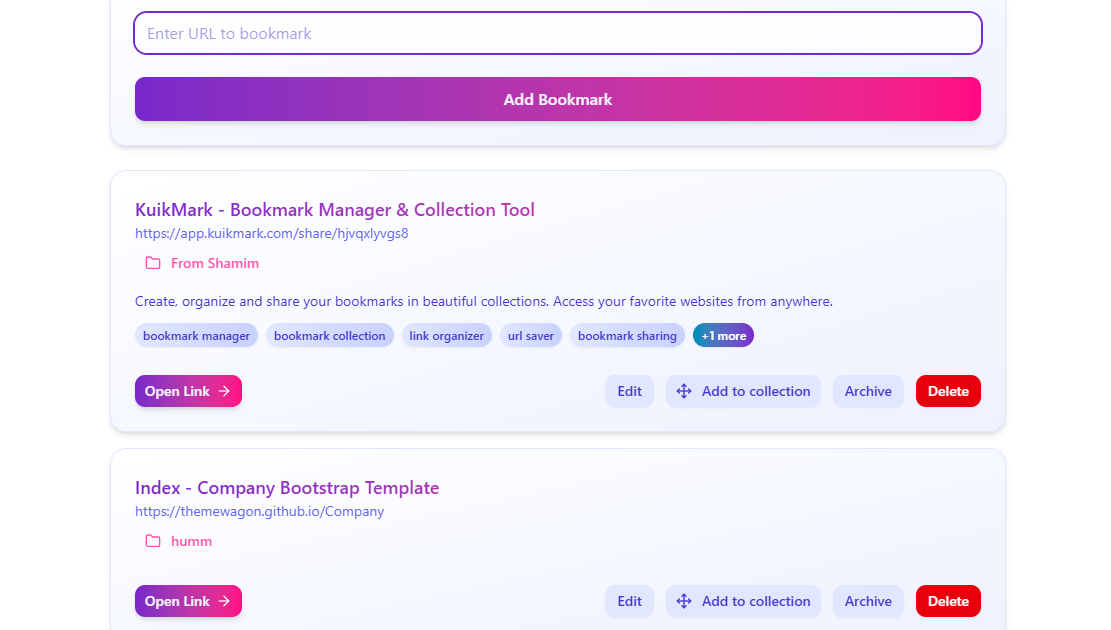This screenshot has width=1111, height=630.
Task: Select the bookmark manager tag
Action: pyautogui.click(x=196, y=336)
